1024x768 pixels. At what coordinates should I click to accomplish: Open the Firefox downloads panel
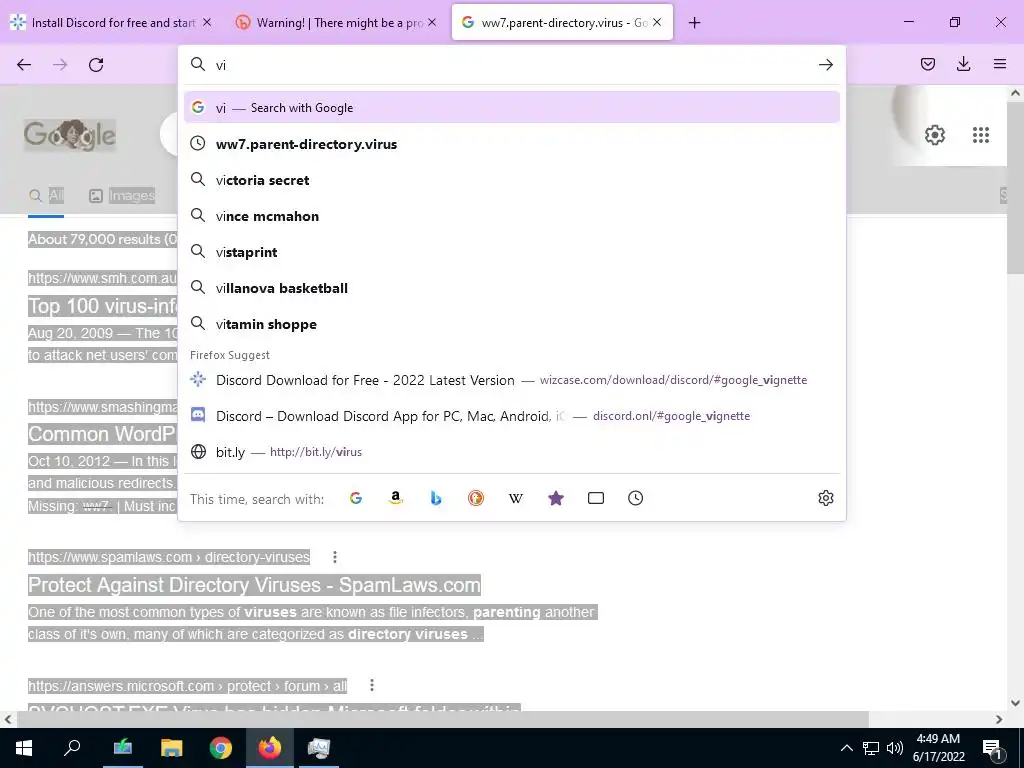pos(963,64)
